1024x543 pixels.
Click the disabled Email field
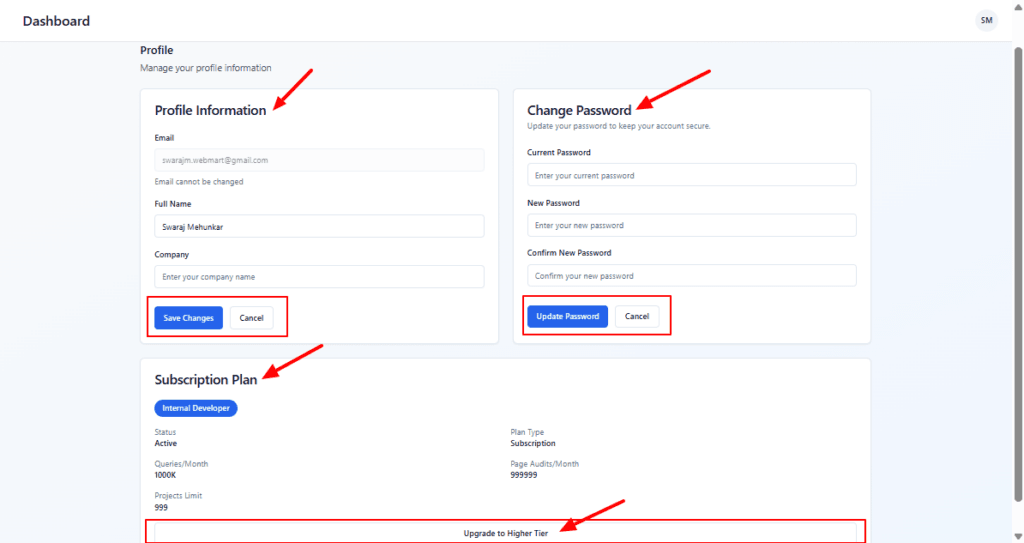coord(319,160)
